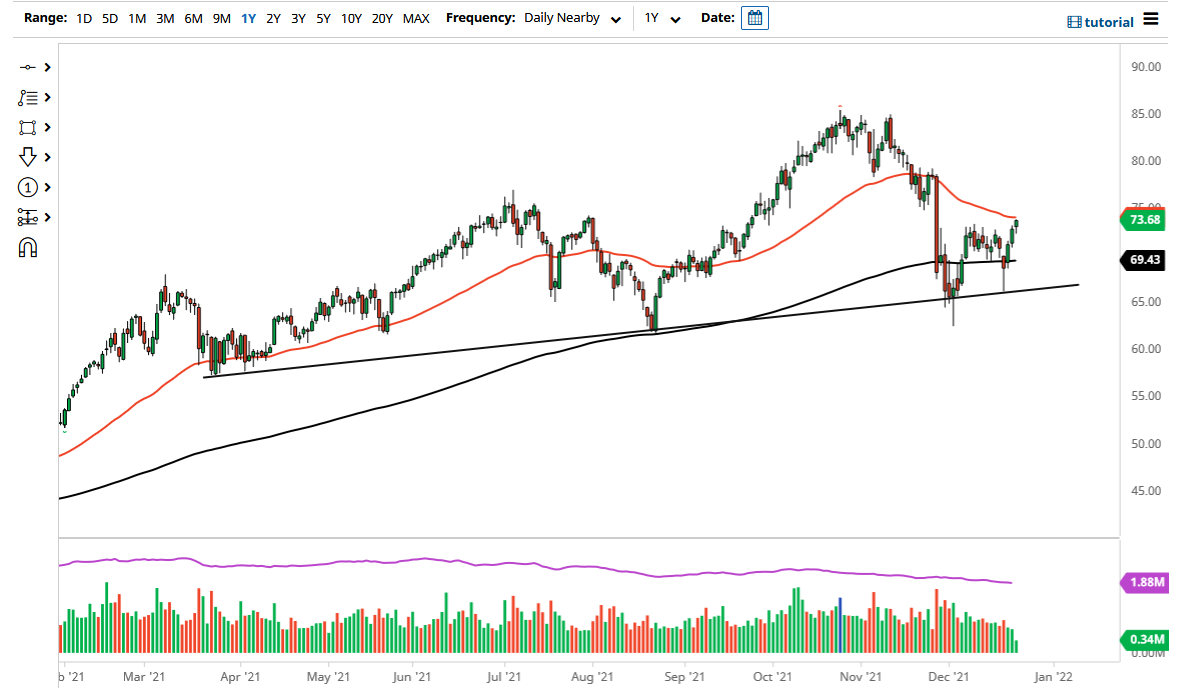Expand the 1Y period dropdown

[663, 18]
